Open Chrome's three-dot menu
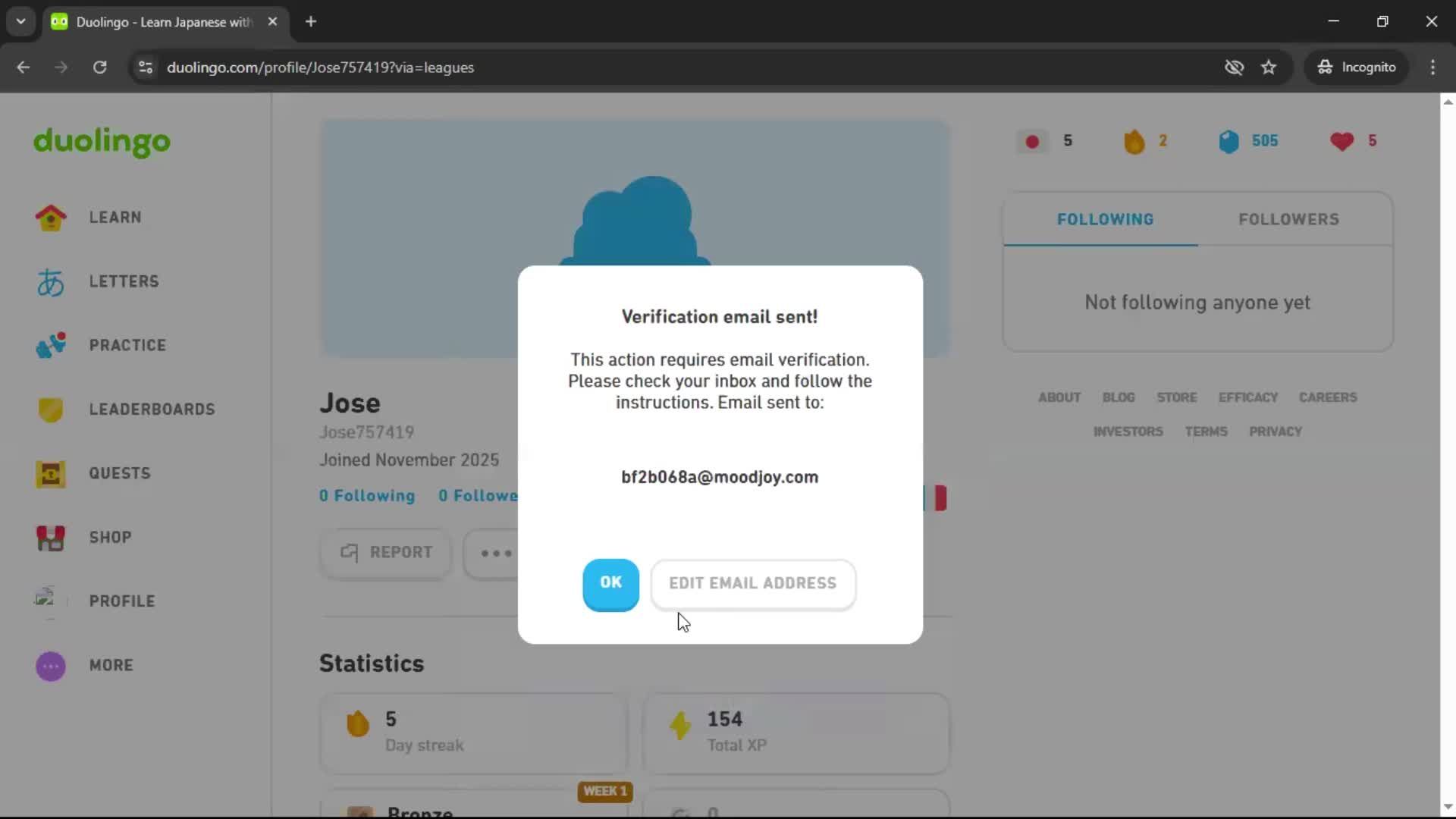This screenshot has width=1456, height=819. pyautogui.click(x=1432, y=67)
